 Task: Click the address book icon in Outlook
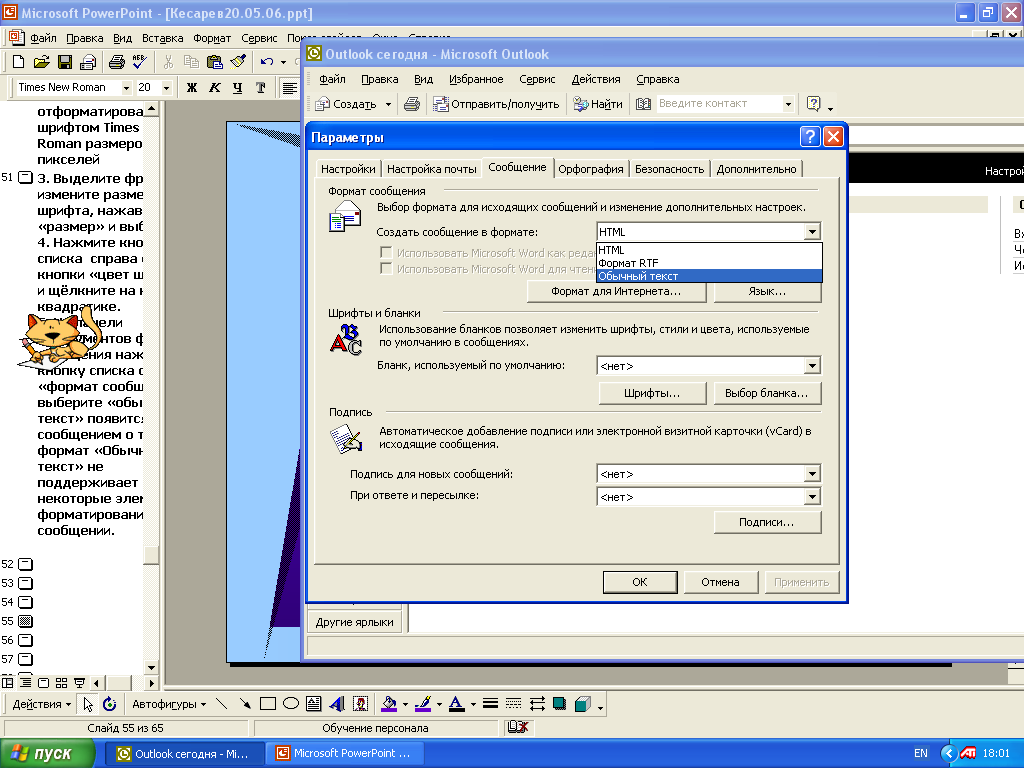click(643, 104)
